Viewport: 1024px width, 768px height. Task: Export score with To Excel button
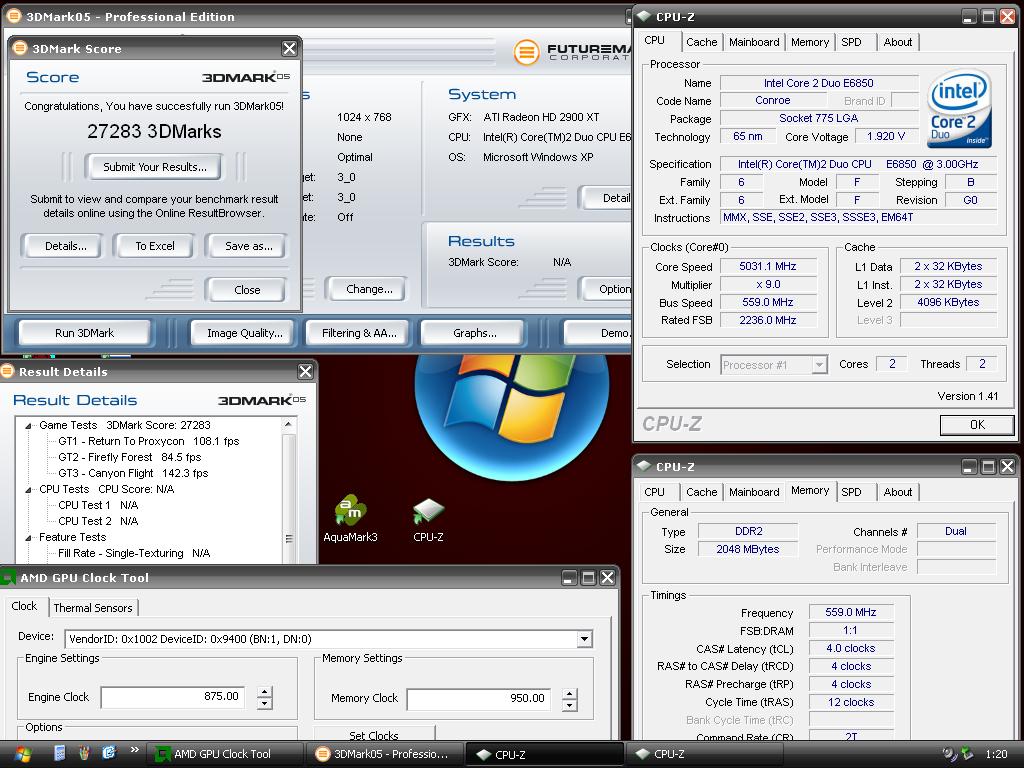pos(155,246)
